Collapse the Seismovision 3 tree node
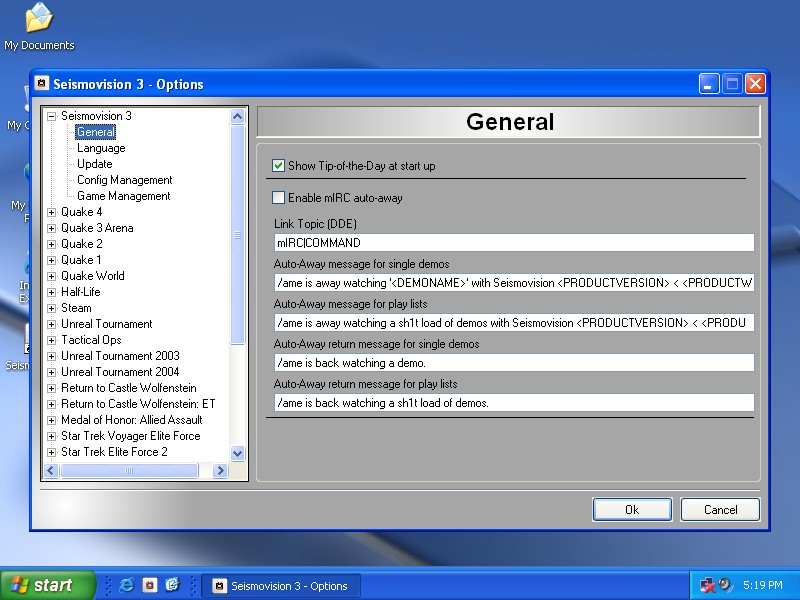The height and width of the screenshot is (600, 800). coord(52,116)
